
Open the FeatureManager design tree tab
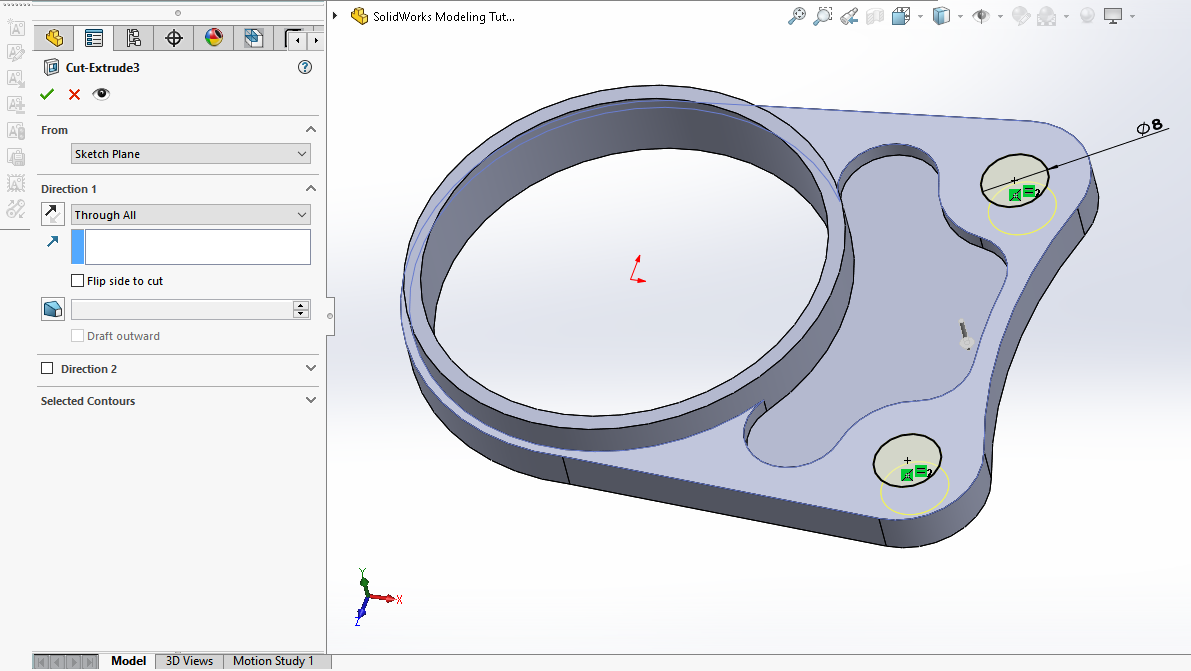(54, 39)
